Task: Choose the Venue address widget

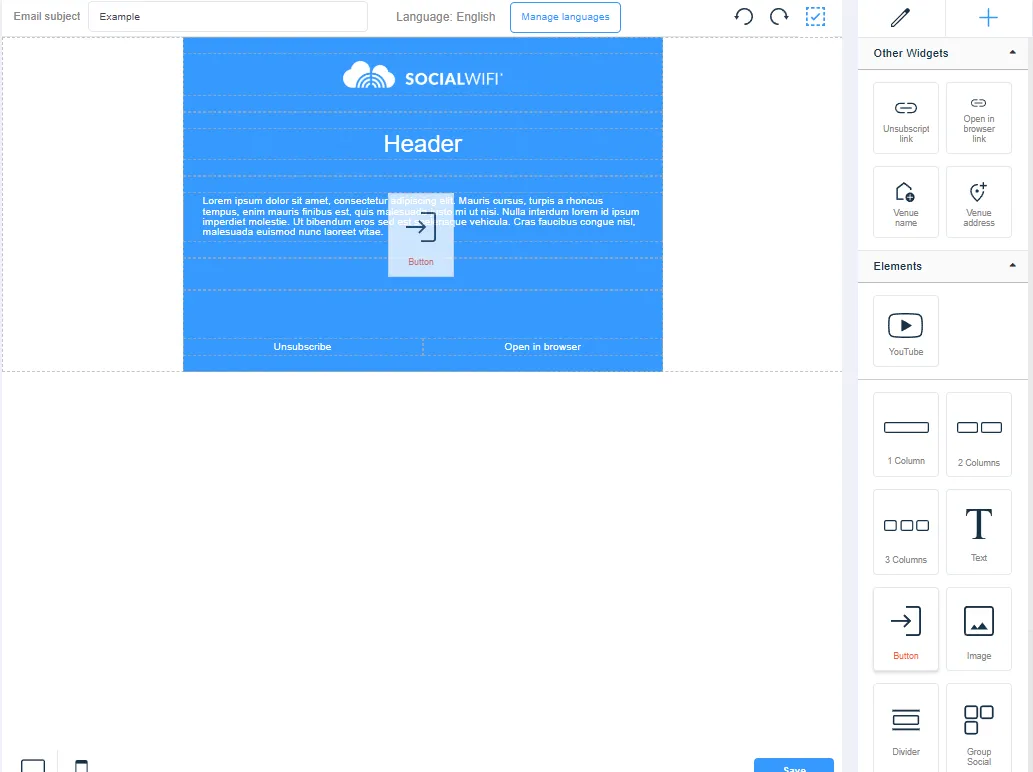Action: point(979,202)
